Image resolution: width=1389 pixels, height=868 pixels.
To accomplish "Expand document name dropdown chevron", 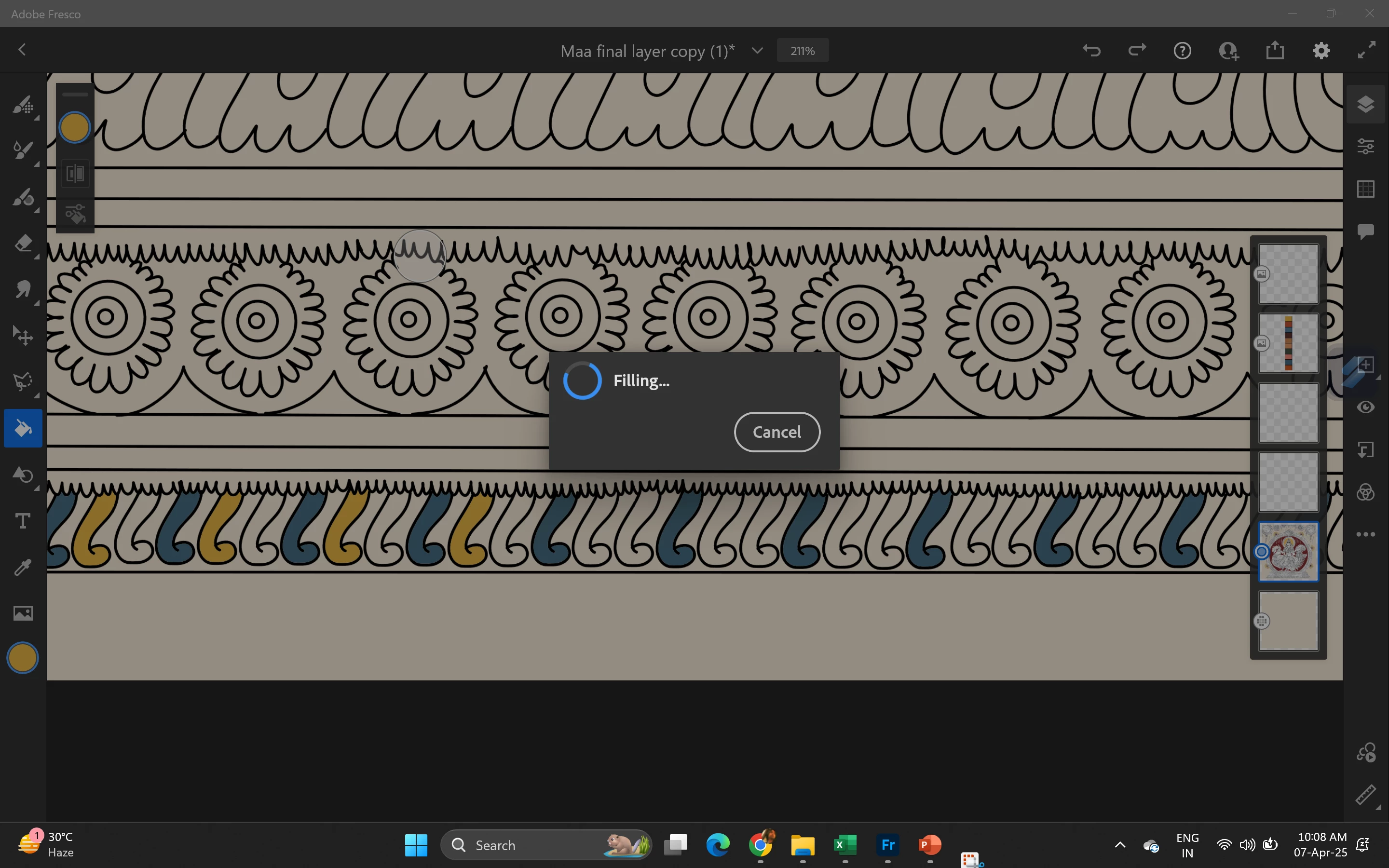I will coord(757,51).
